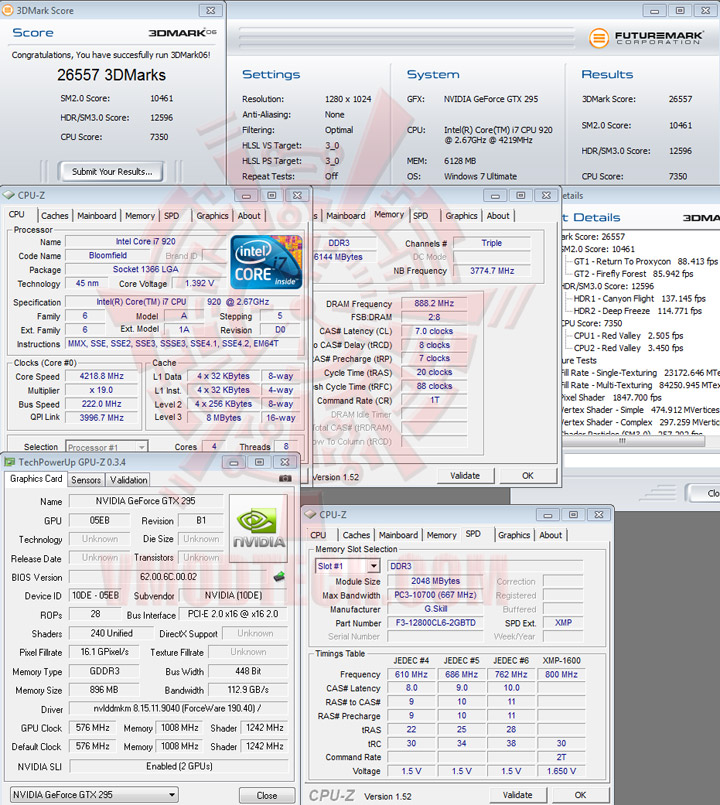The width and height of the screenshot is (720, 805).
Task: Click the Part Number field F3-12800CL6-2GBTD
Action: (435, 623)
